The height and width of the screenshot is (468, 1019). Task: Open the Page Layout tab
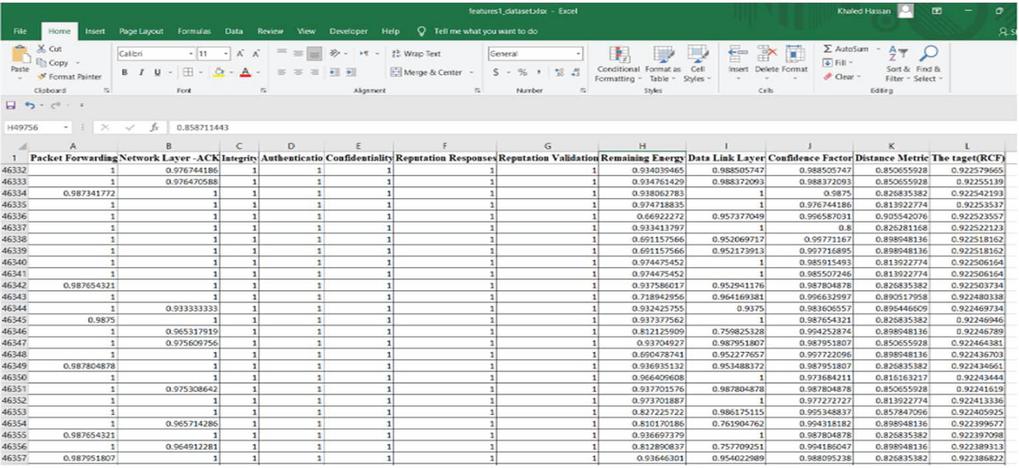[x=141, y=32]
